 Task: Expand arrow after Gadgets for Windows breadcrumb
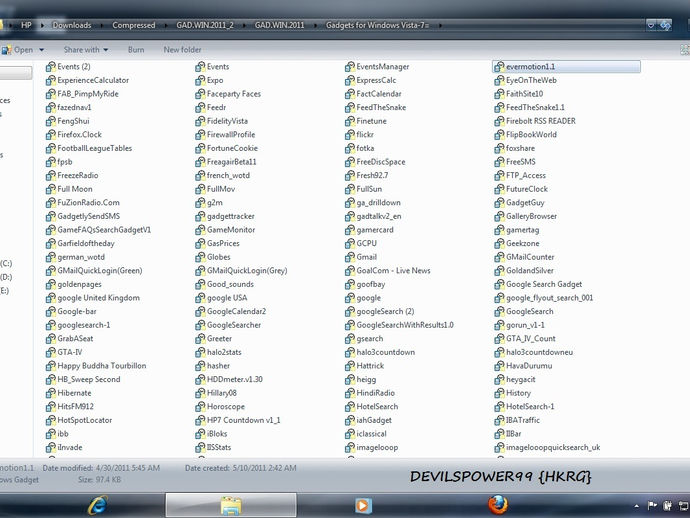tap(440, 25)
